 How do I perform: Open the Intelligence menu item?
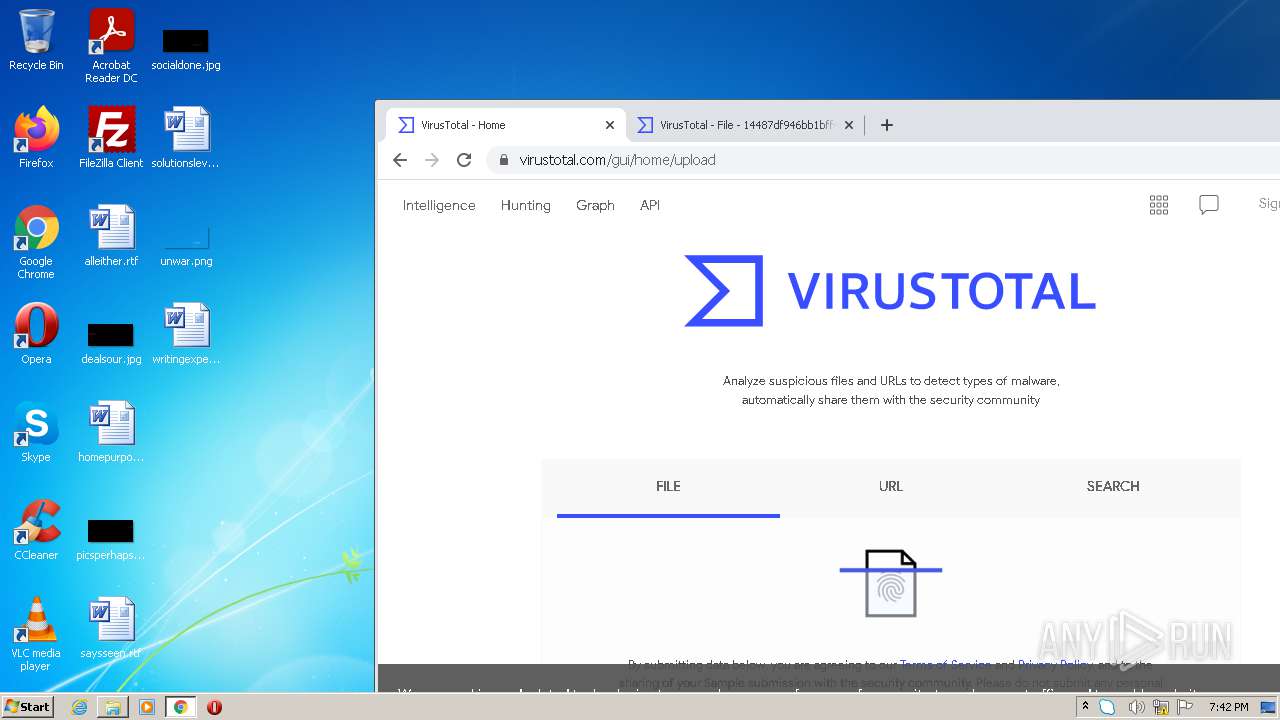(439, 205)
